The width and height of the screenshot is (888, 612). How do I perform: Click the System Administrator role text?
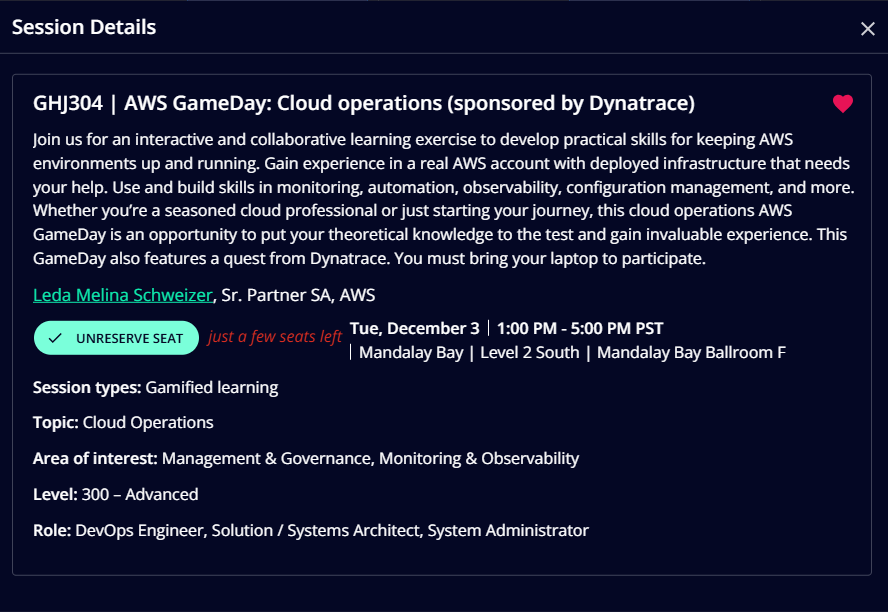pyautogui.click(x=508, y=530)
